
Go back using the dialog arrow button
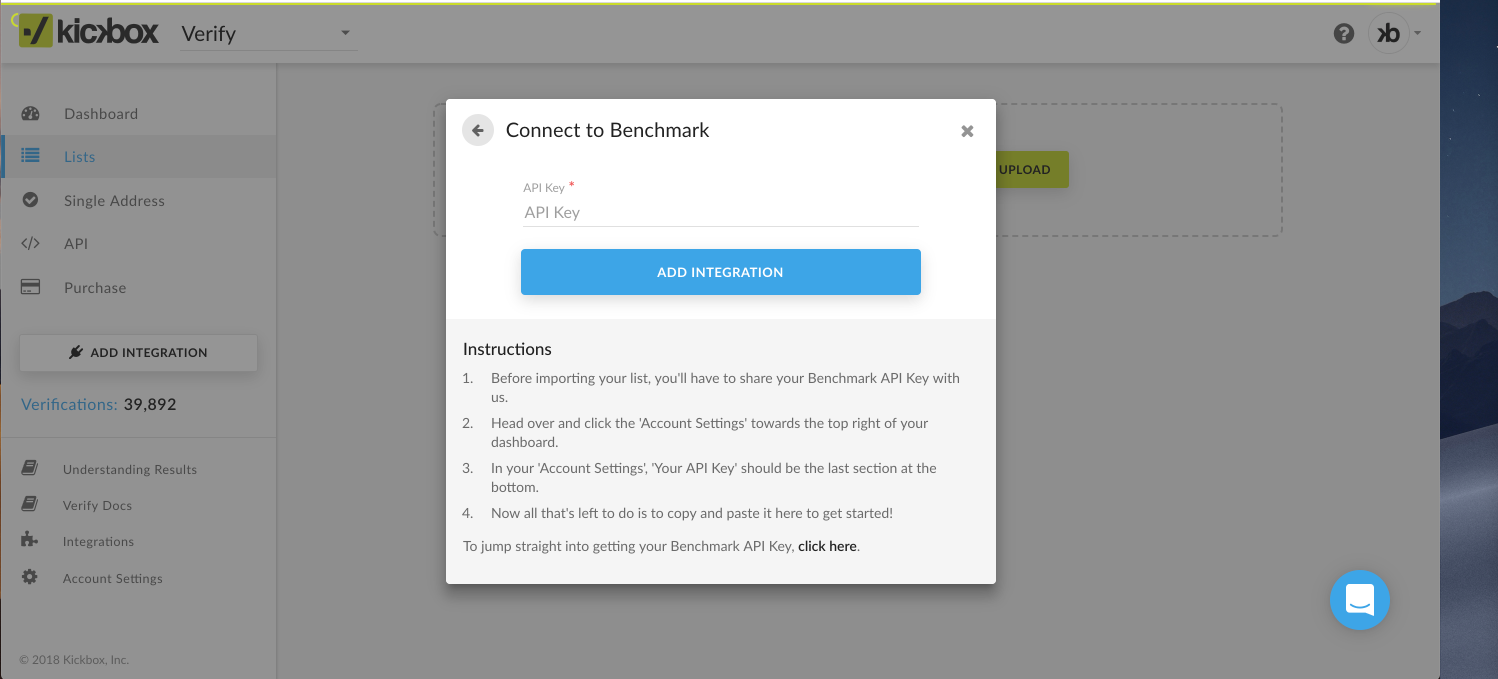(478, 130)
